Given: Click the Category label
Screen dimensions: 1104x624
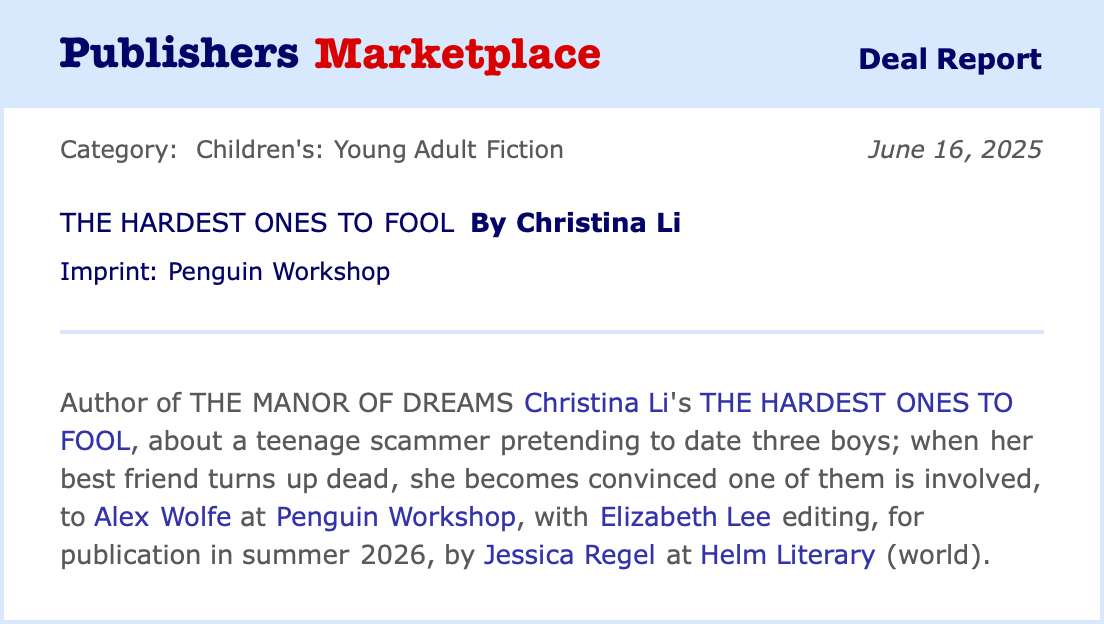Looking at the screenshot, I should 118,150.
